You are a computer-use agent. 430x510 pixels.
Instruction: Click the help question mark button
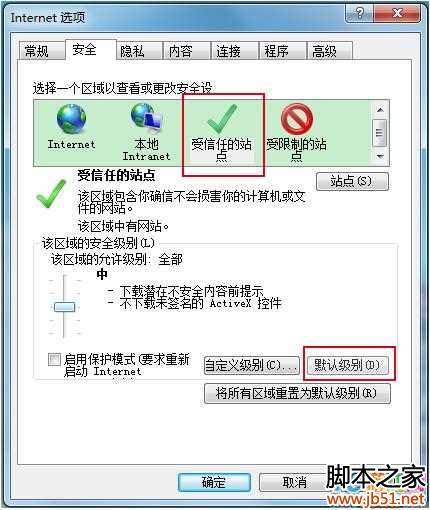tap(360, 14)
